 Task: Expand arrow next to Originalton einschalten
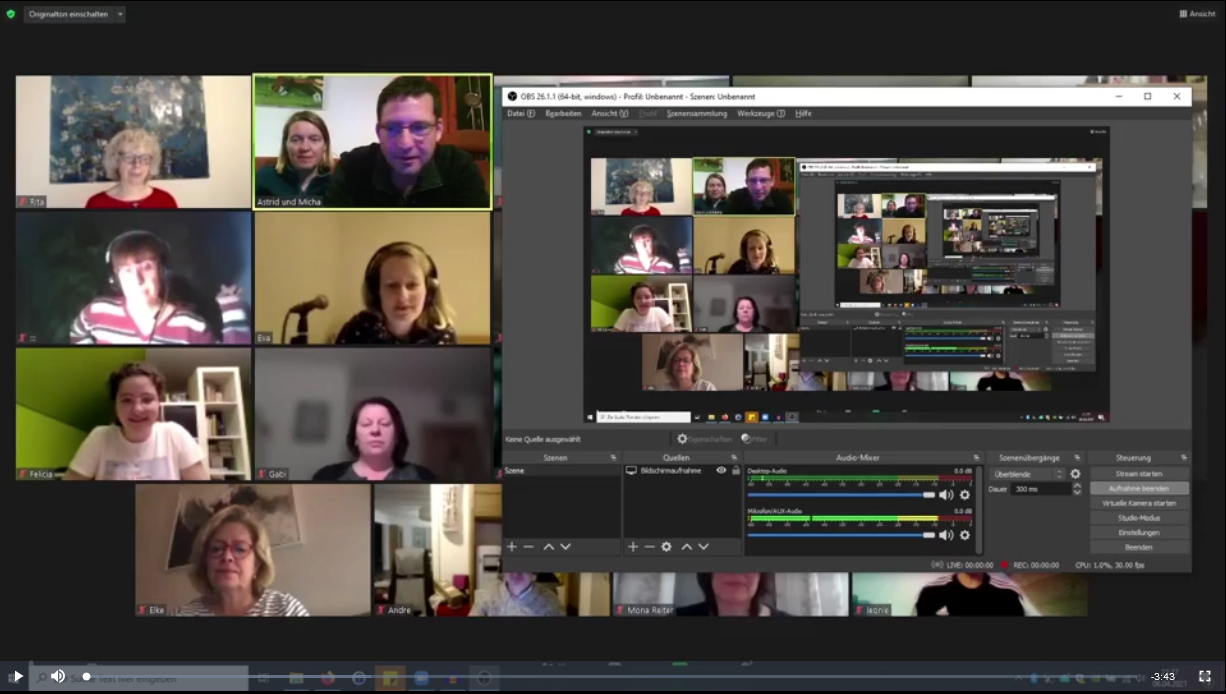(120, 14)
